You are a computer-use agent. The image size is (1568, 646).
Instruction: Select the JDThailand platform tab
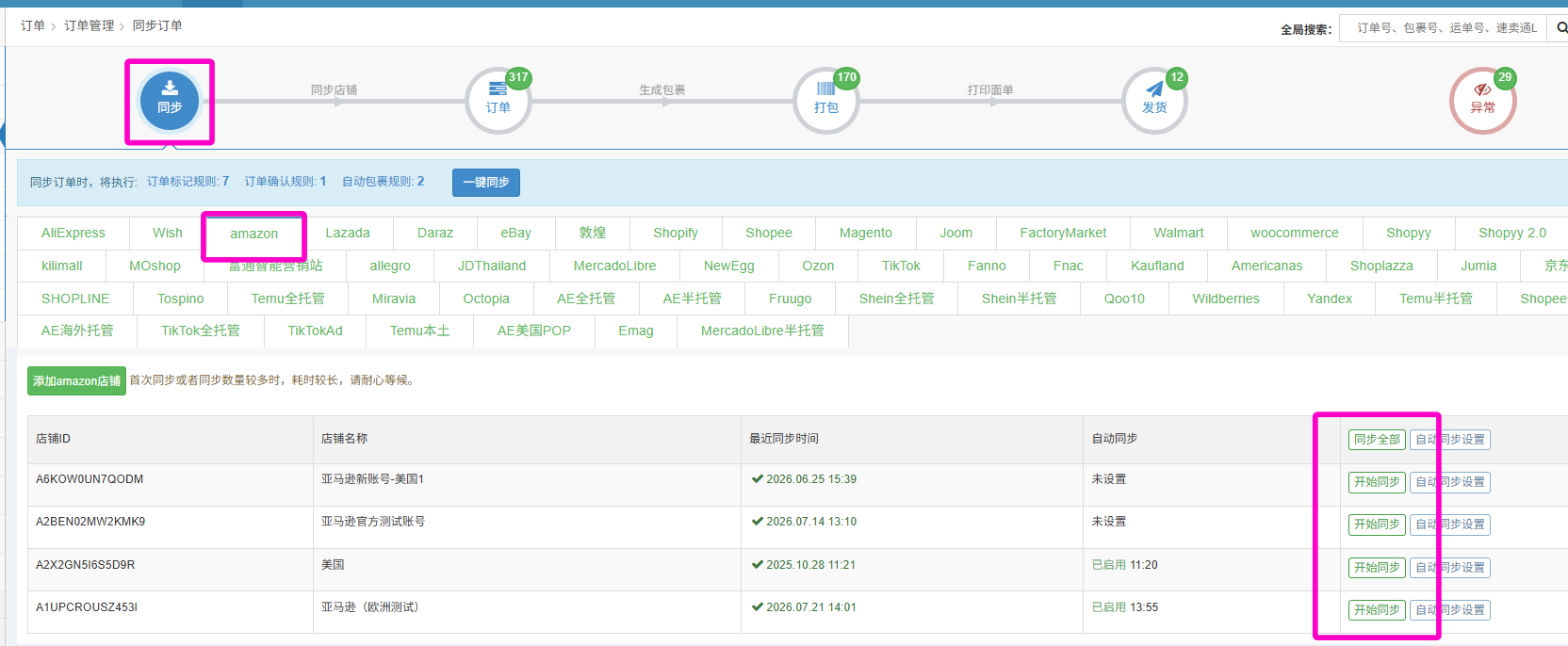(x=492, y=266)
